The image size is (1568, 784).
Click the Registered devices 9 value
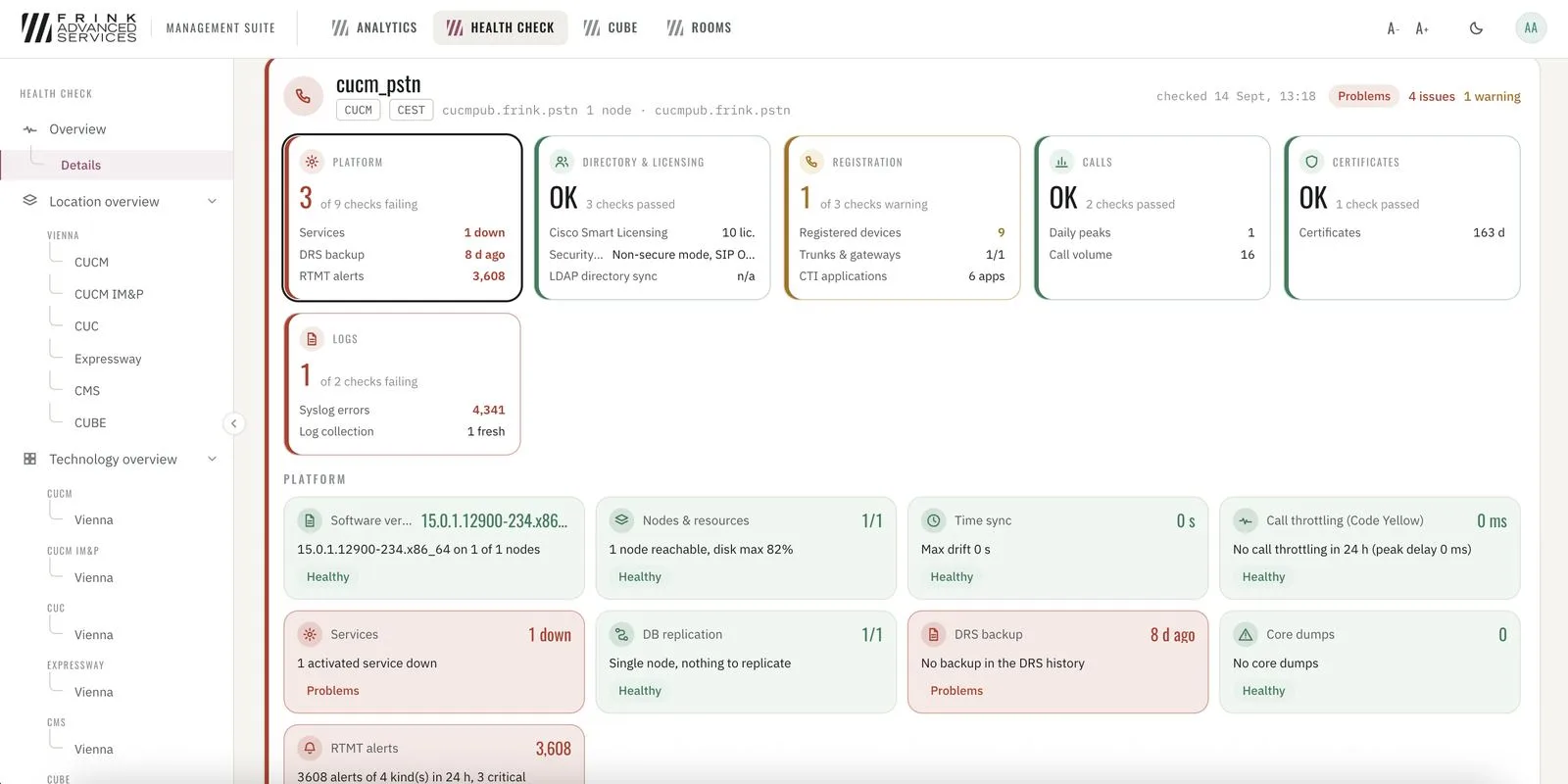[x=1001, y=232]
